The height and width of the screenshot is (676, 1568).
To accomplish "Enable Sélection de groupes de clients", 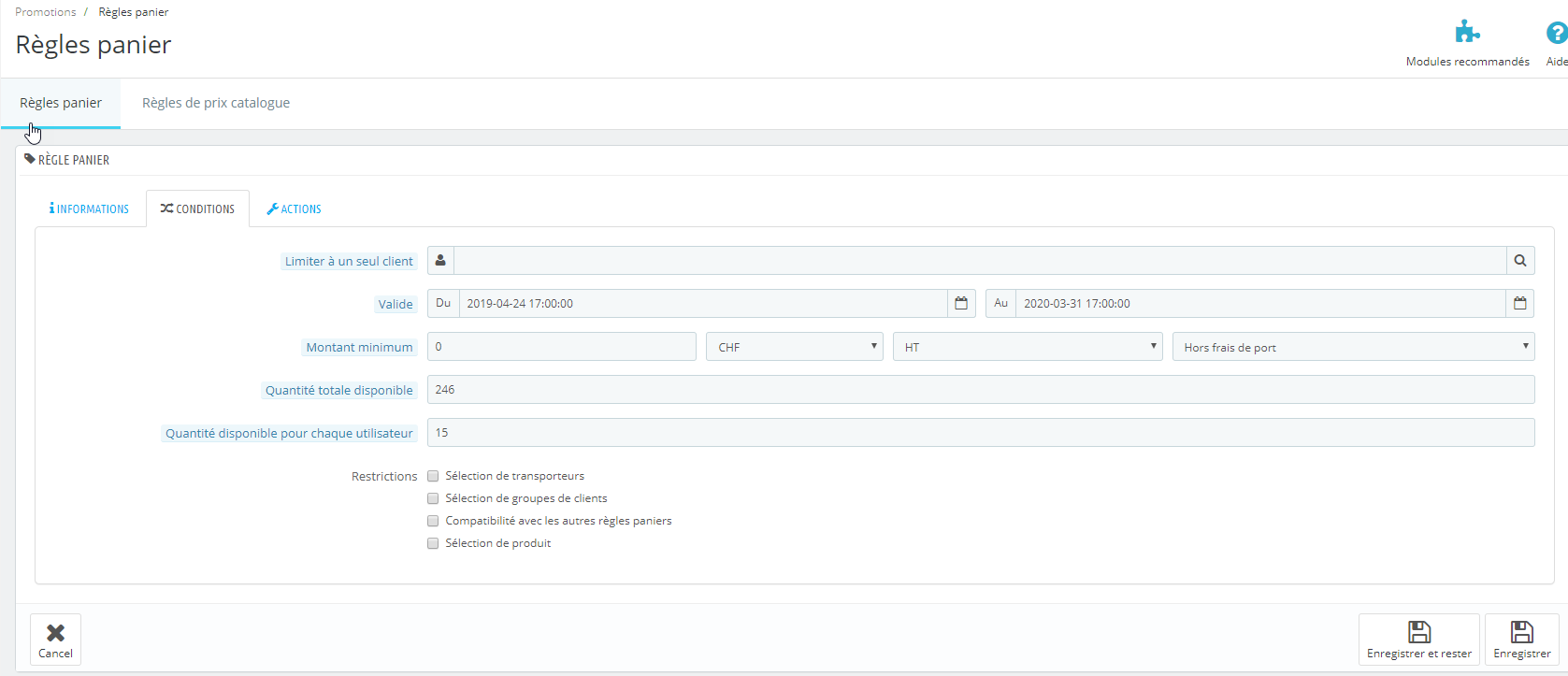I will tap(433, 498).
